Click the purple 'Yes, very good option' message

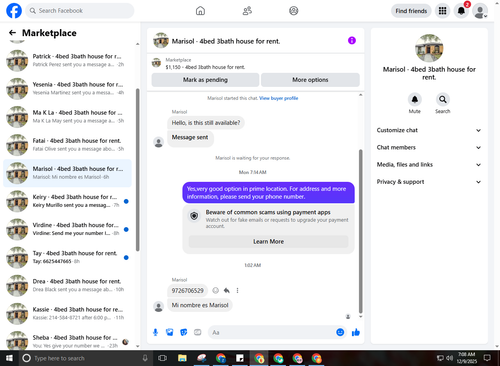click(x=268, y=193)
